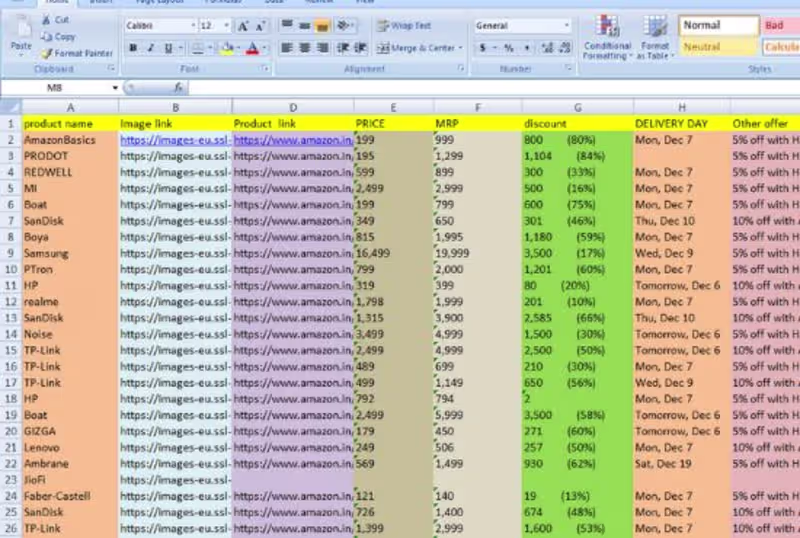Toggle Wrap Text
Screen dimensions: 800x538
coord(404,26)
